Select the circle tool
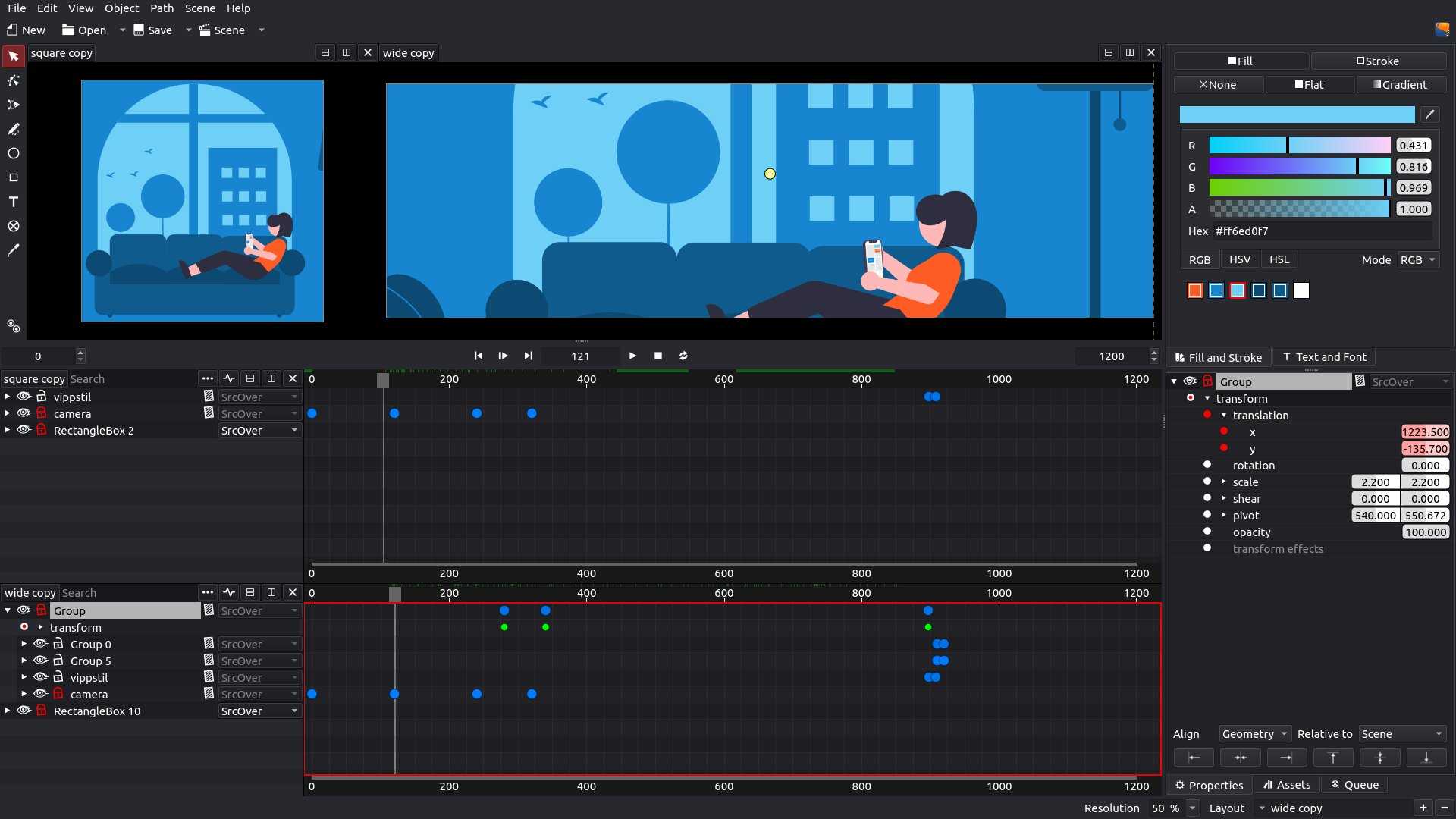Viewport: 1456px width, 819px height. [x=13, y=153]
